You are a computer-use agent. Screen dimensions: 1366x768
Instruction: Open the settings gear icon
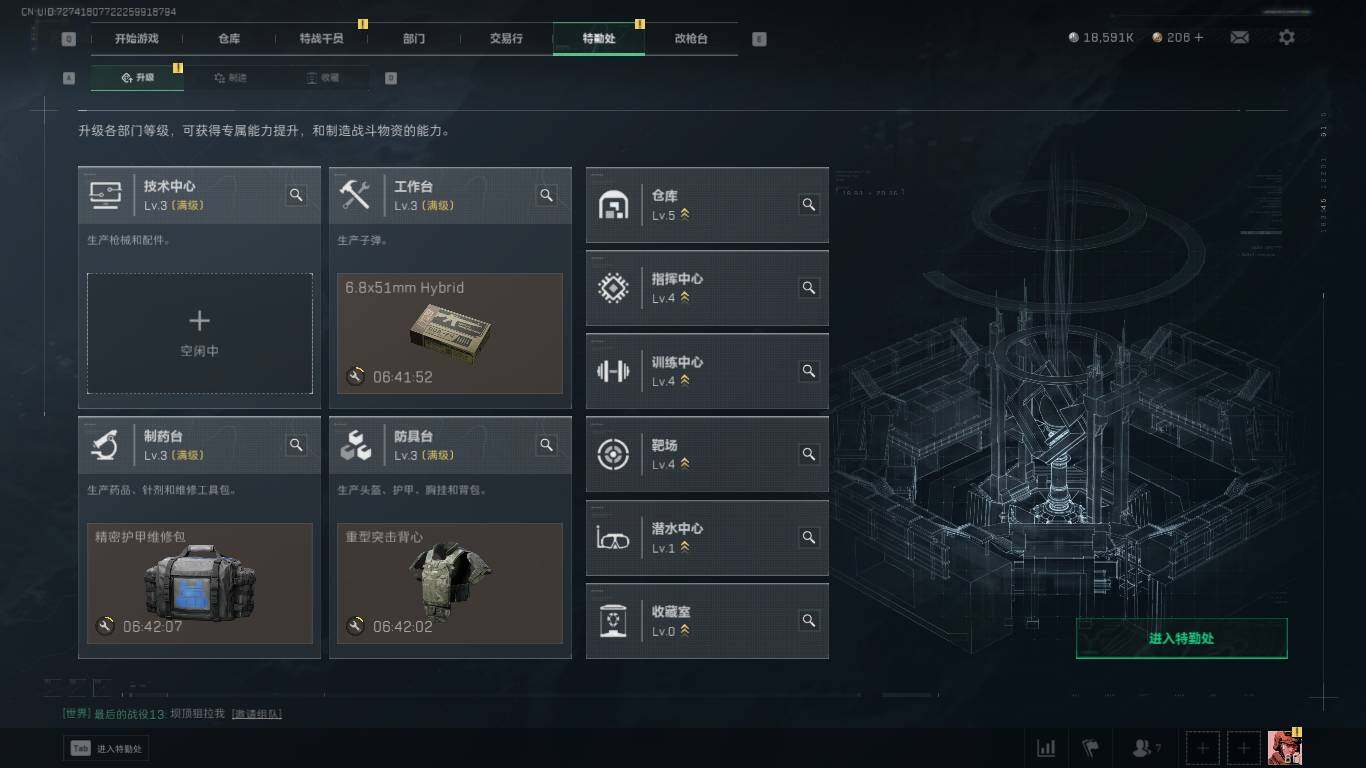[x=1287, y=37]
